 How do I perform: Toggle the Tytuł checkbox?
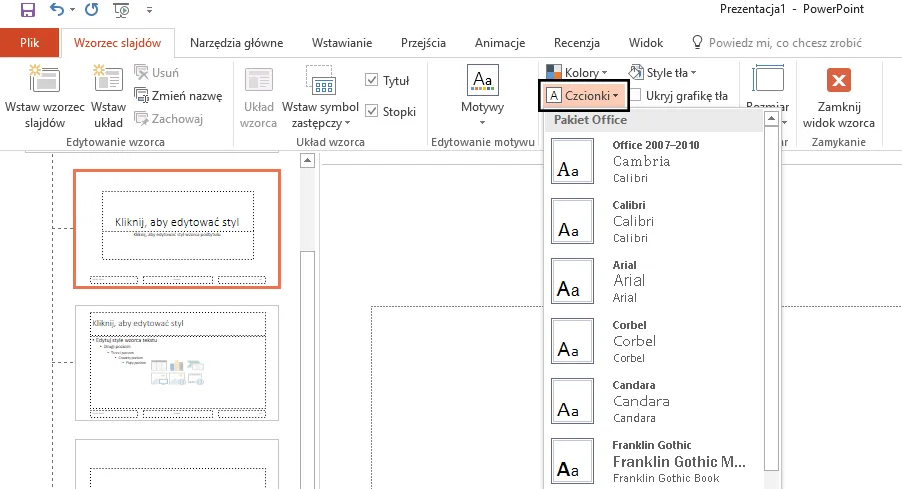coord(372,80)
